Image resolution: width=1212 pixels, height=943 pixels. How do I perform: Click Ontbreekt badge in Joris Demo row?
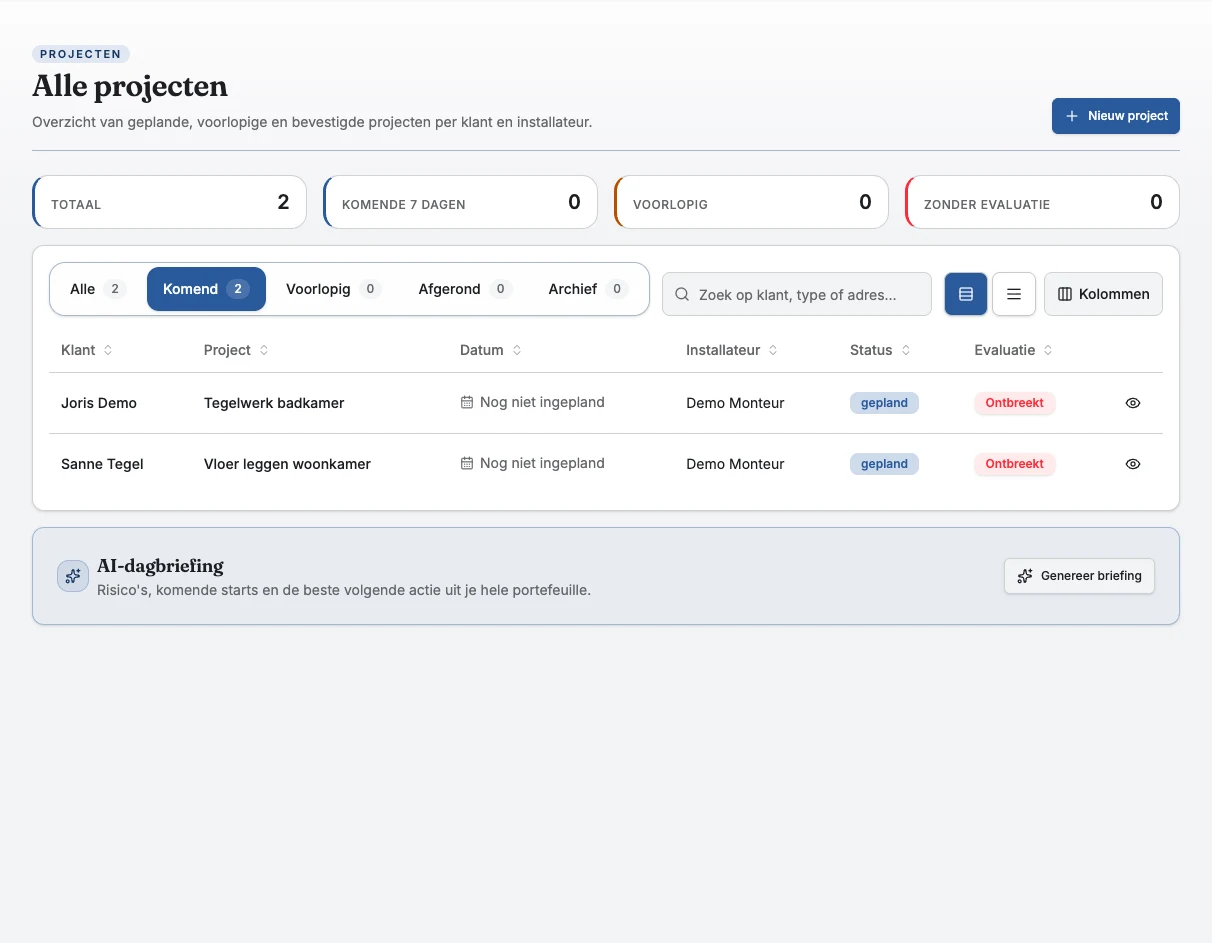pyautogui.click(x=1014, y=403)
